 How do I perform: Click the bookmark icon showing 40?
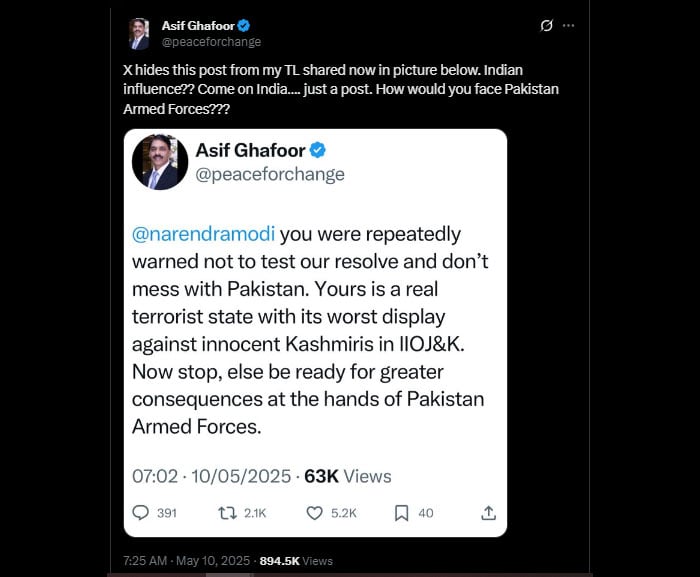[401, 513]
